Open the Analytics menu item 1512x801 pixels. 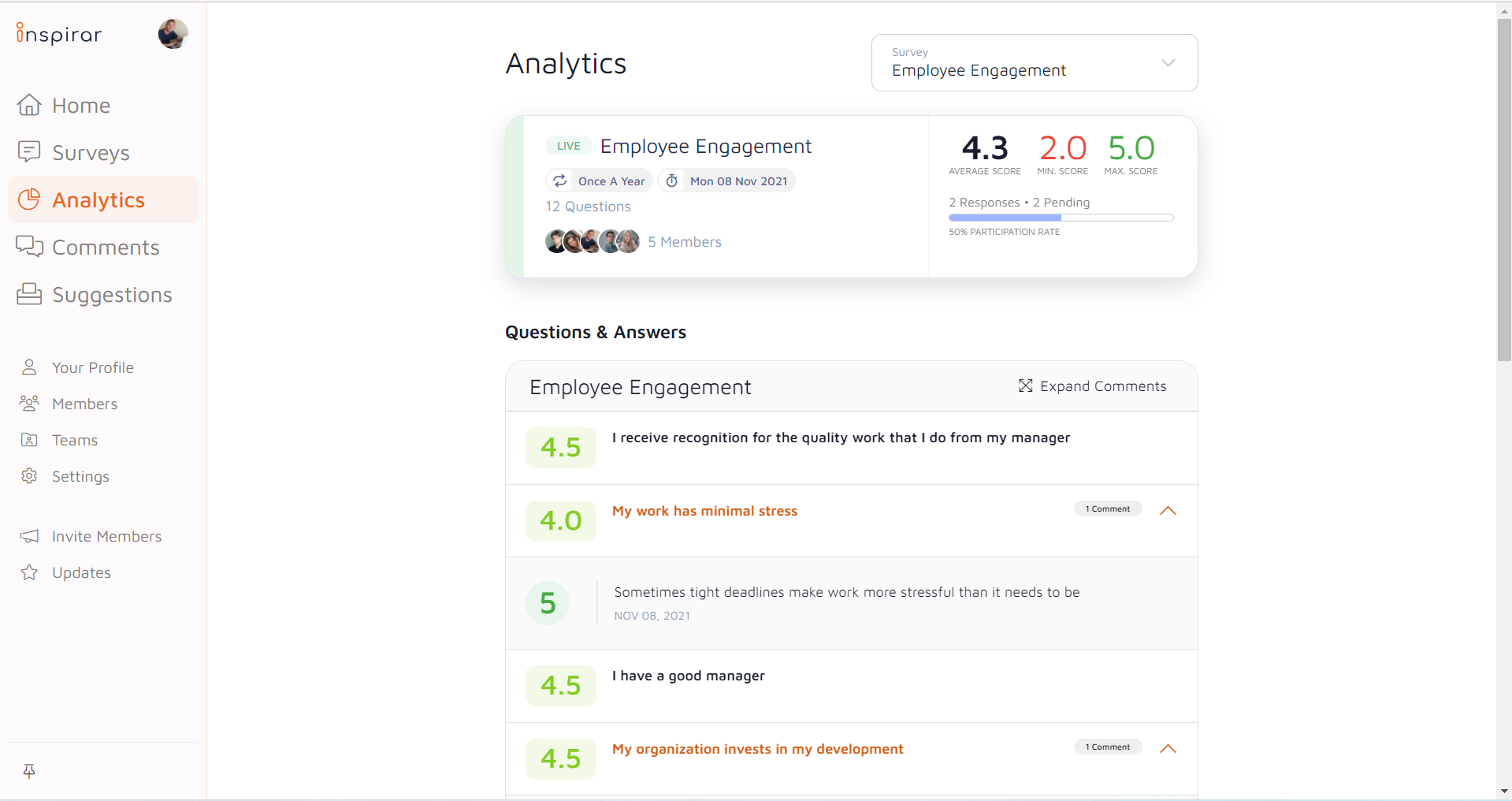tap(98, 200)
